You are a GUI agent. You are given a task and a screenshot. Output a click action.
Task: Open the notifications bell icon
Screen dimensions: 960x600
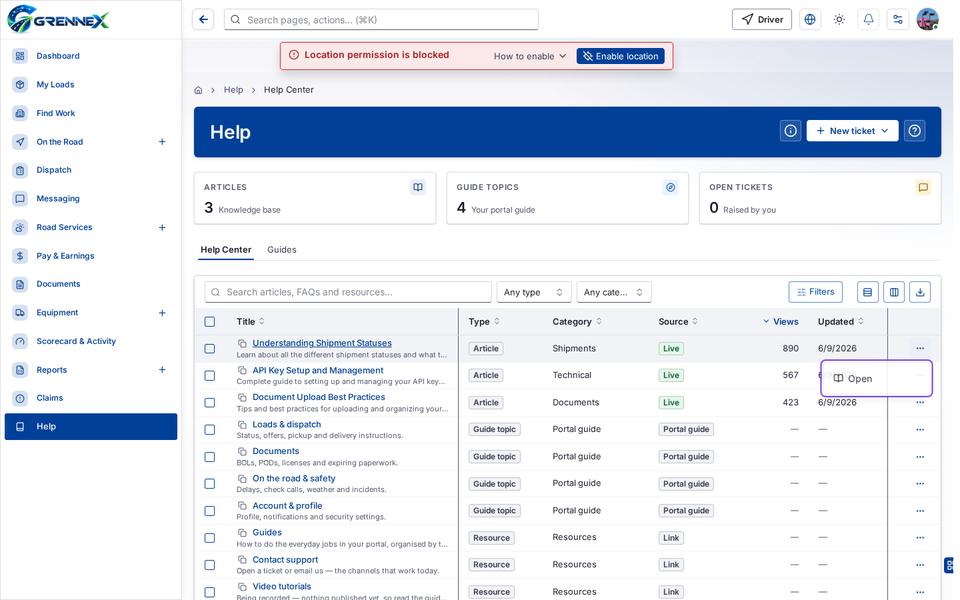(868, 20)
